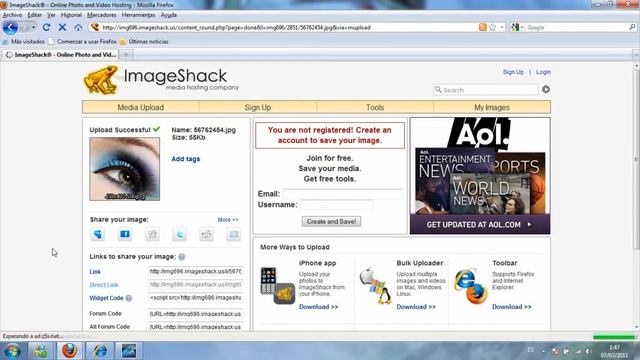Bookmark page with the star icon

point(492,27)
